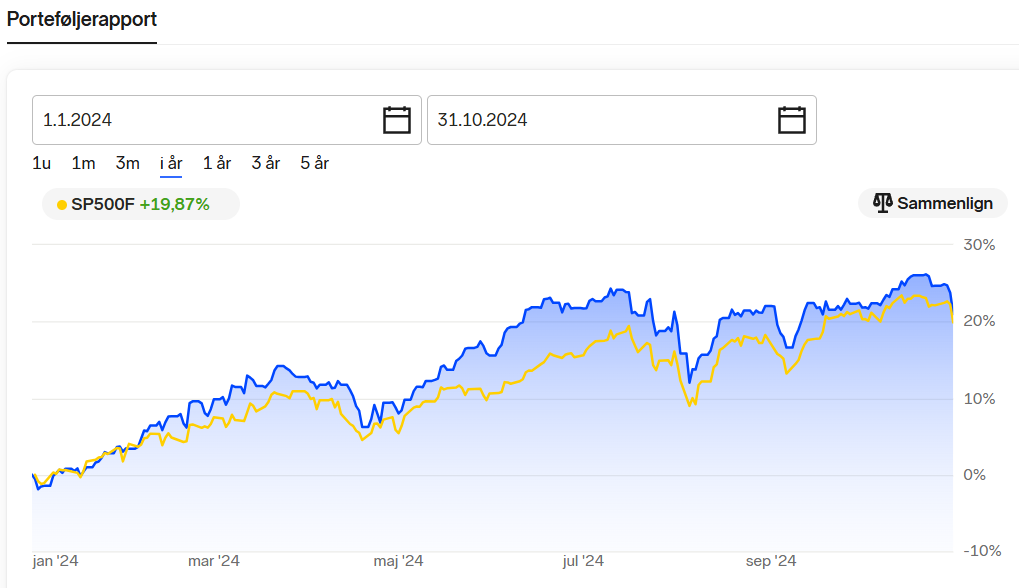Click the start date field 1.1.2024
Image resolution: width=1019 pixels, height=588 pixels.
click(x=227, y=120)
